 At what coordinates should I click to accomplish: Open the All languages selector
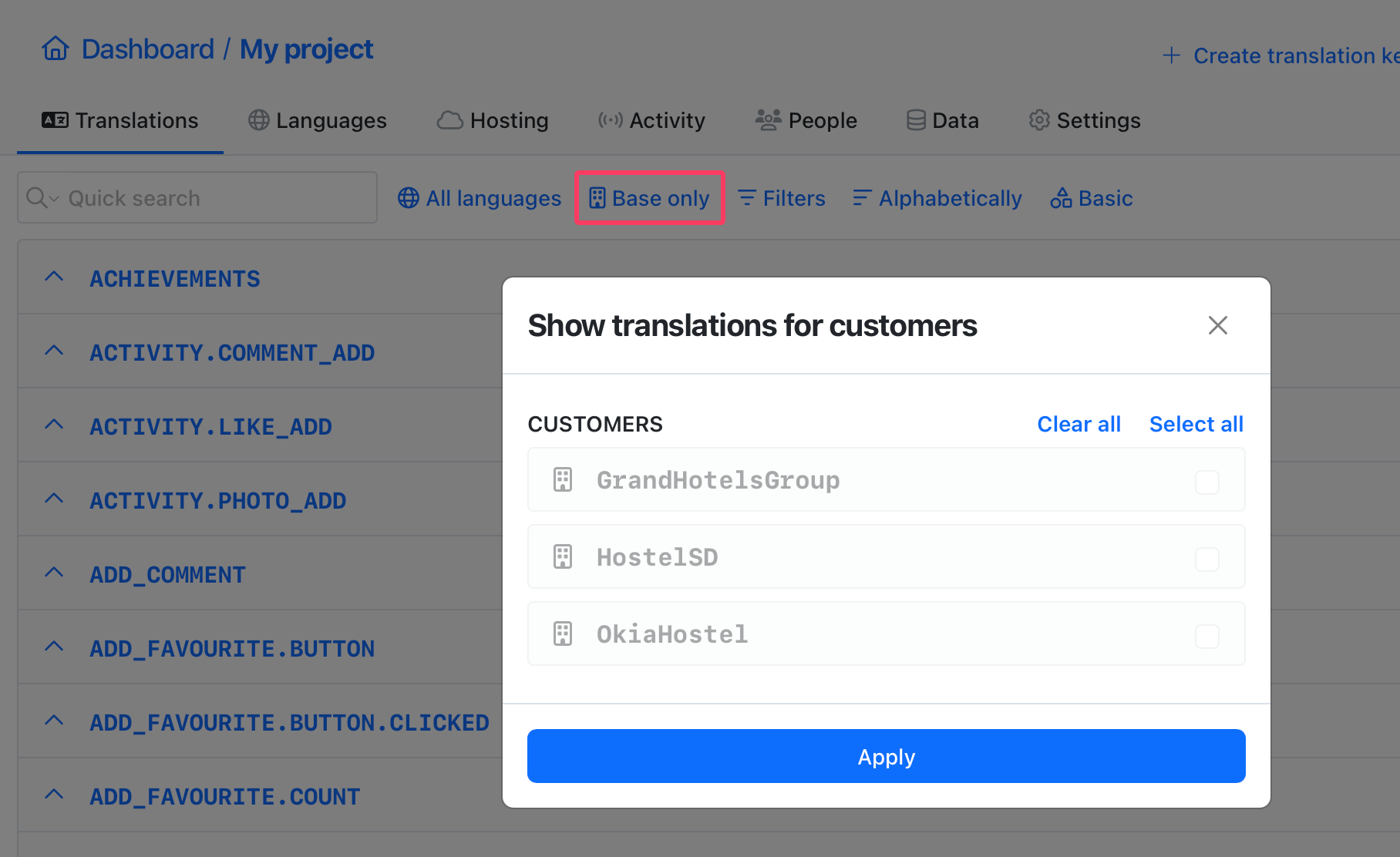(x=480, y=198)
